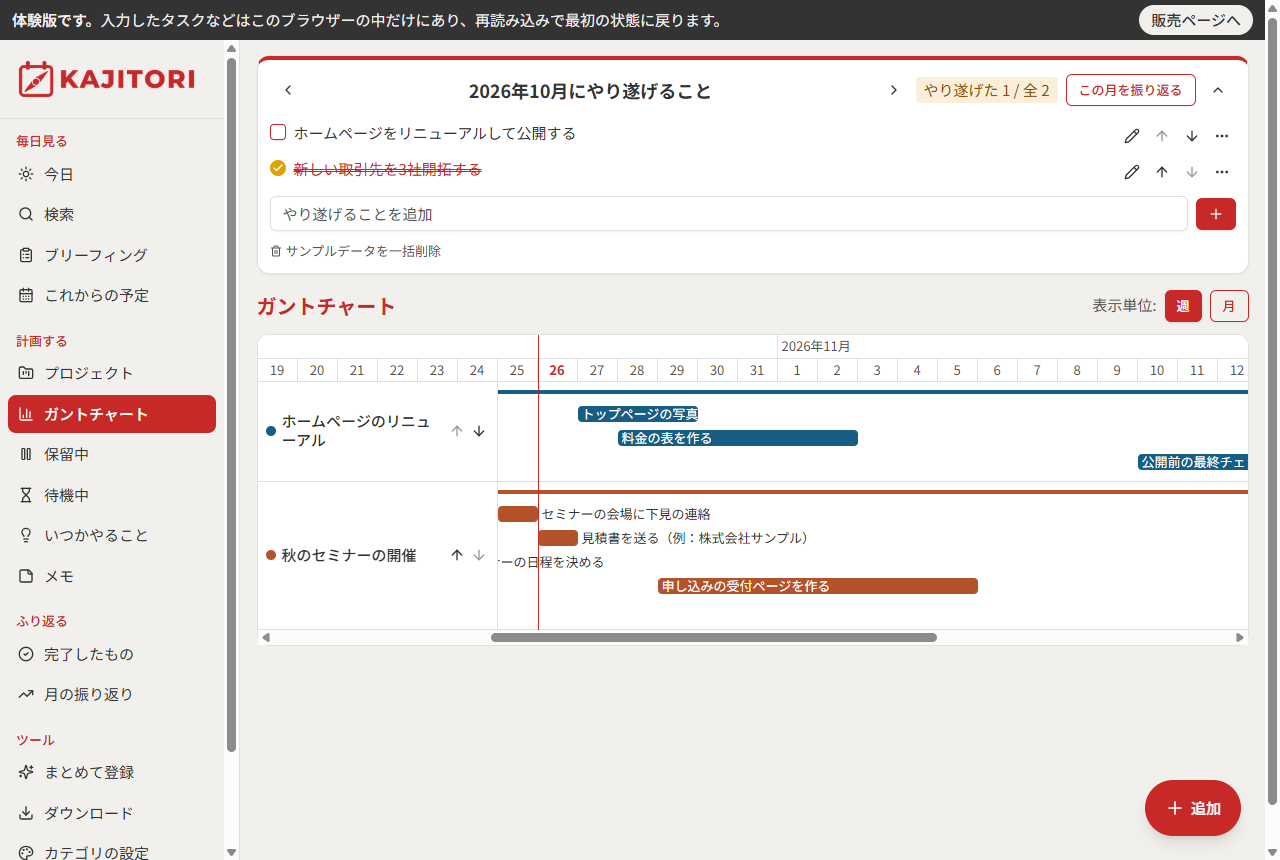Uncheck the completed 新しい取引先を3社開拓する goal
The width and height of the screenshot is (1280, 860).
278,168
